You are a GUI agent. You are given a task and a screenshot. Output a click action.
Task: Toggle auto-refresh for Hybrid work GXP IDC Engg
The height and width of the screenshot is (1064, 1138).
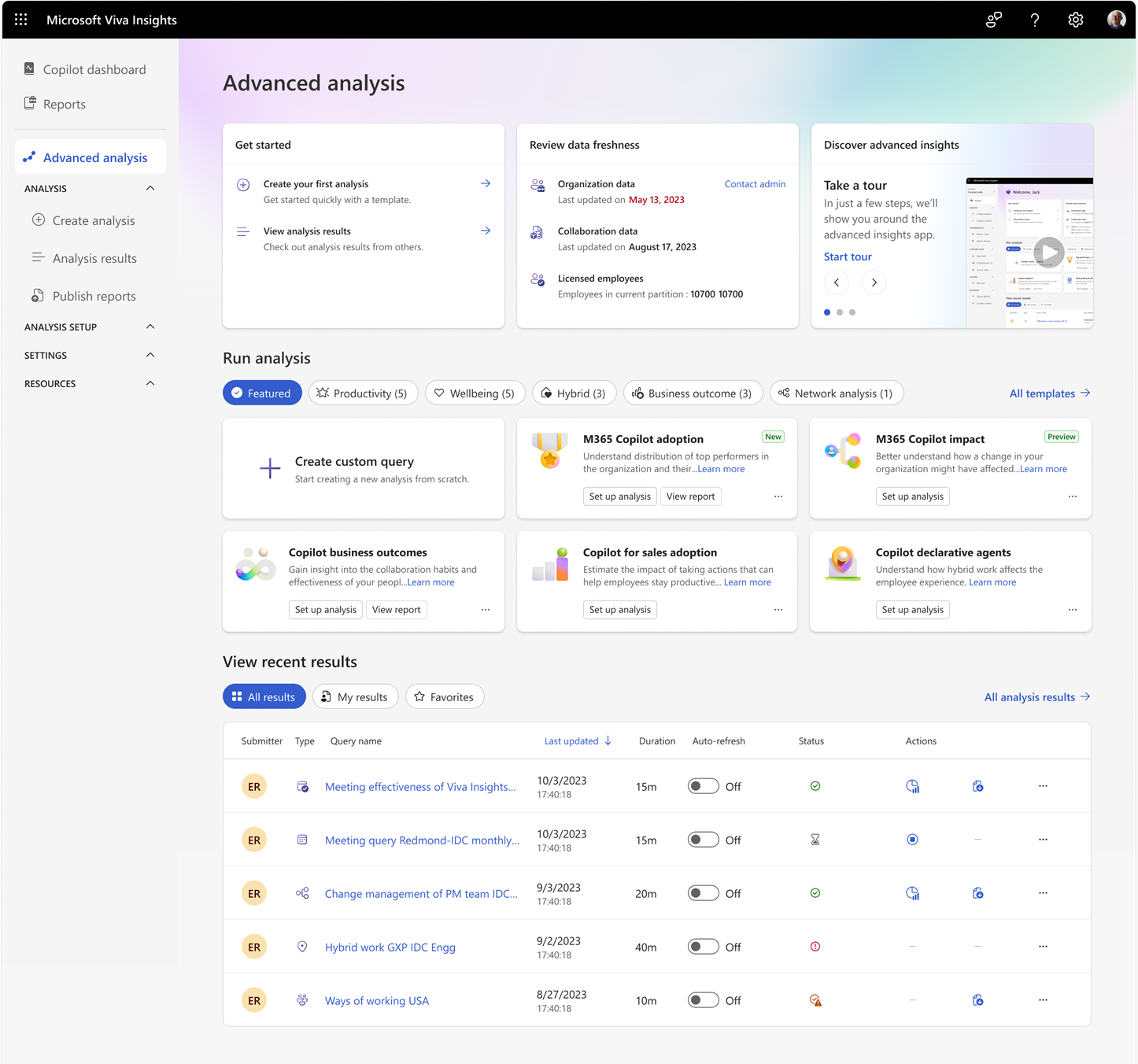704,947
